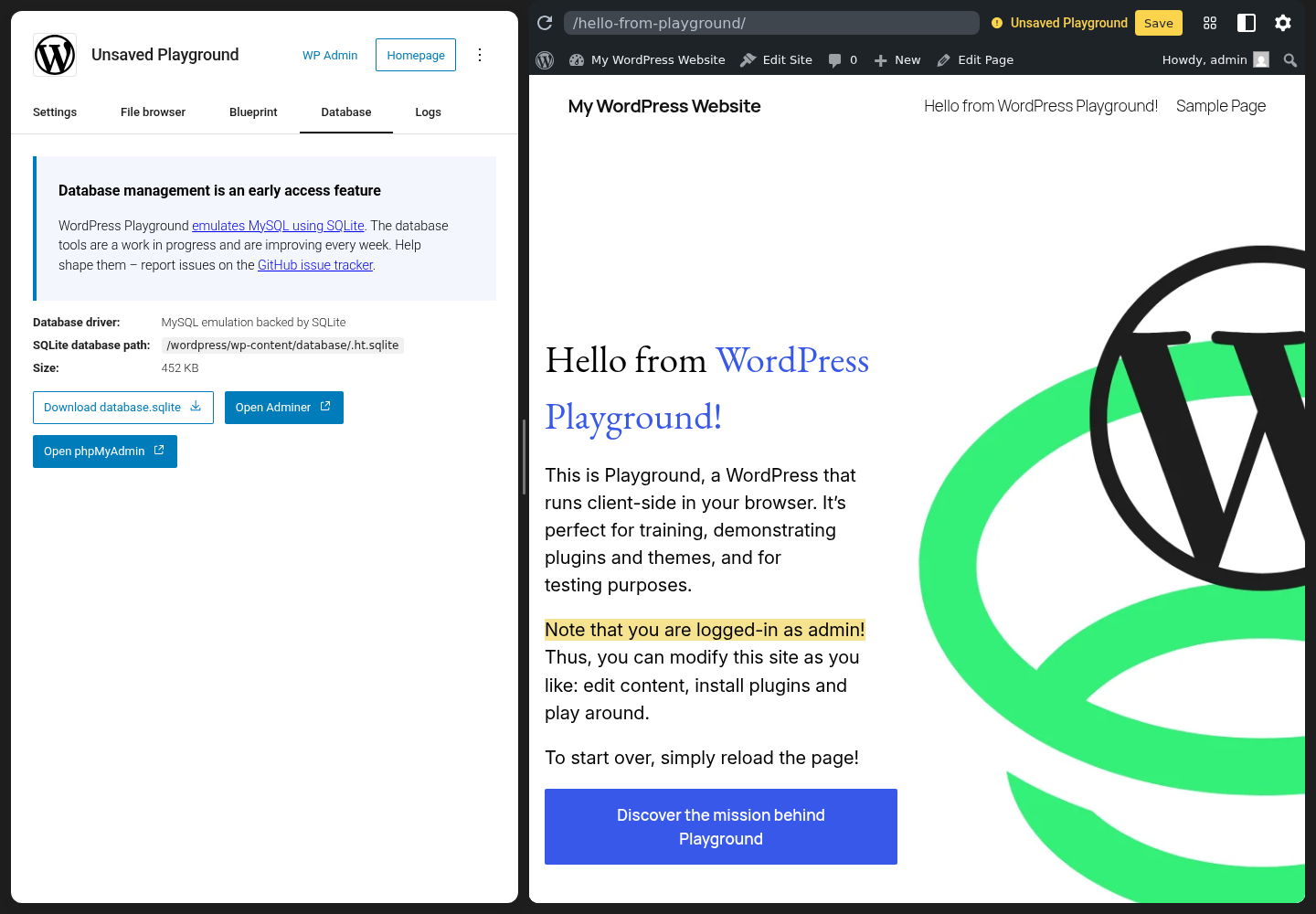Open the 'emulates MySQL using SQLite' link
The width and height of the screenshot is (1316, 914).
[x=278, y=226]
